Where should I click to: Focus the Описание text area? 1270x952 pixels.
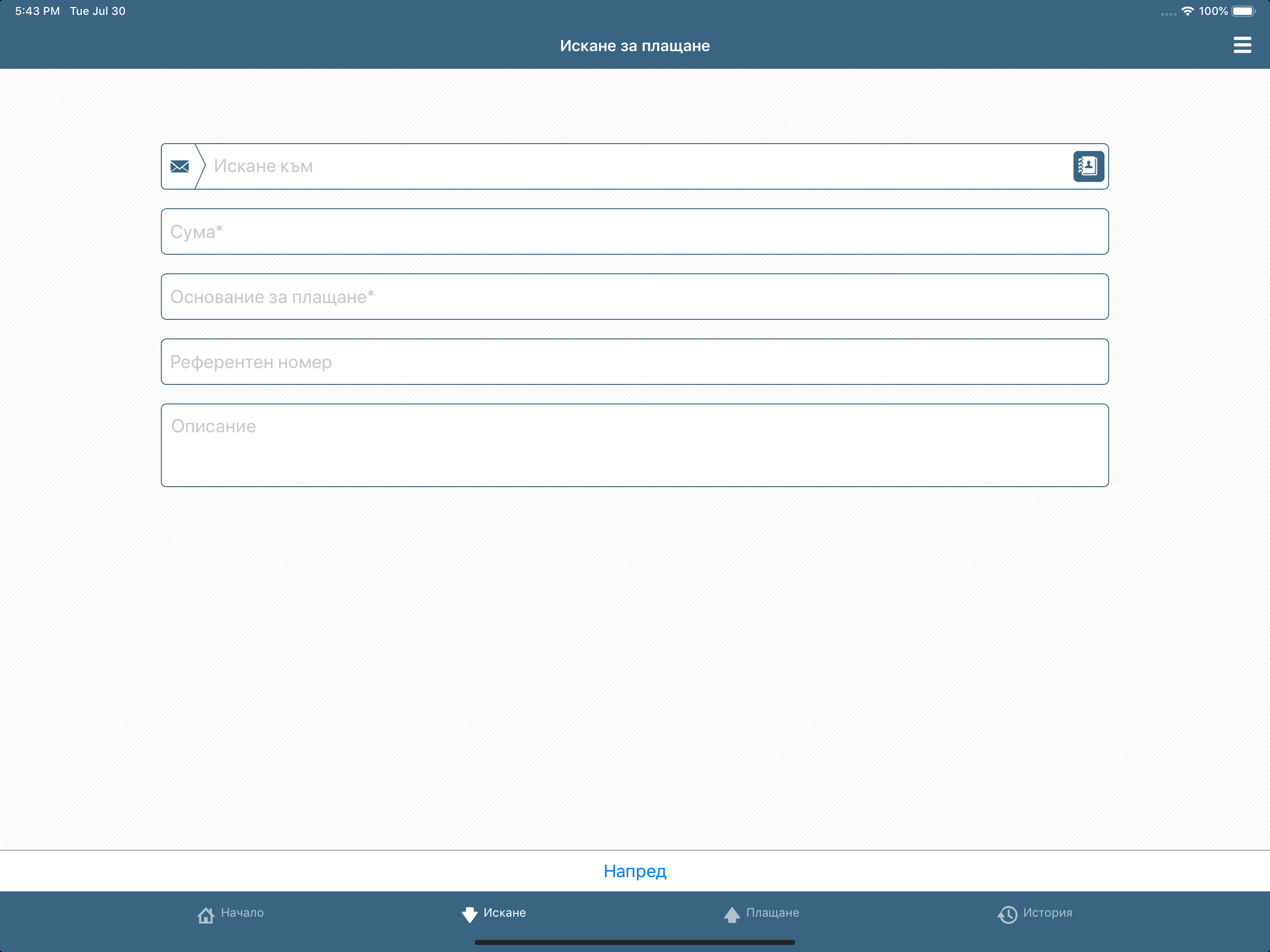[x=635, y=446]
